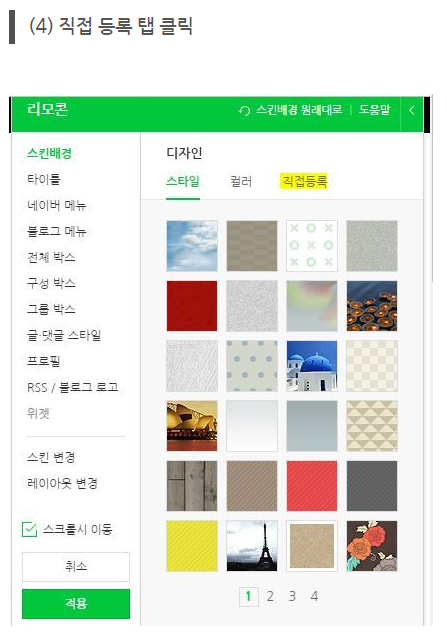
Task: Select the floral roses pattern thumbnail
Action: coord(372,546)
